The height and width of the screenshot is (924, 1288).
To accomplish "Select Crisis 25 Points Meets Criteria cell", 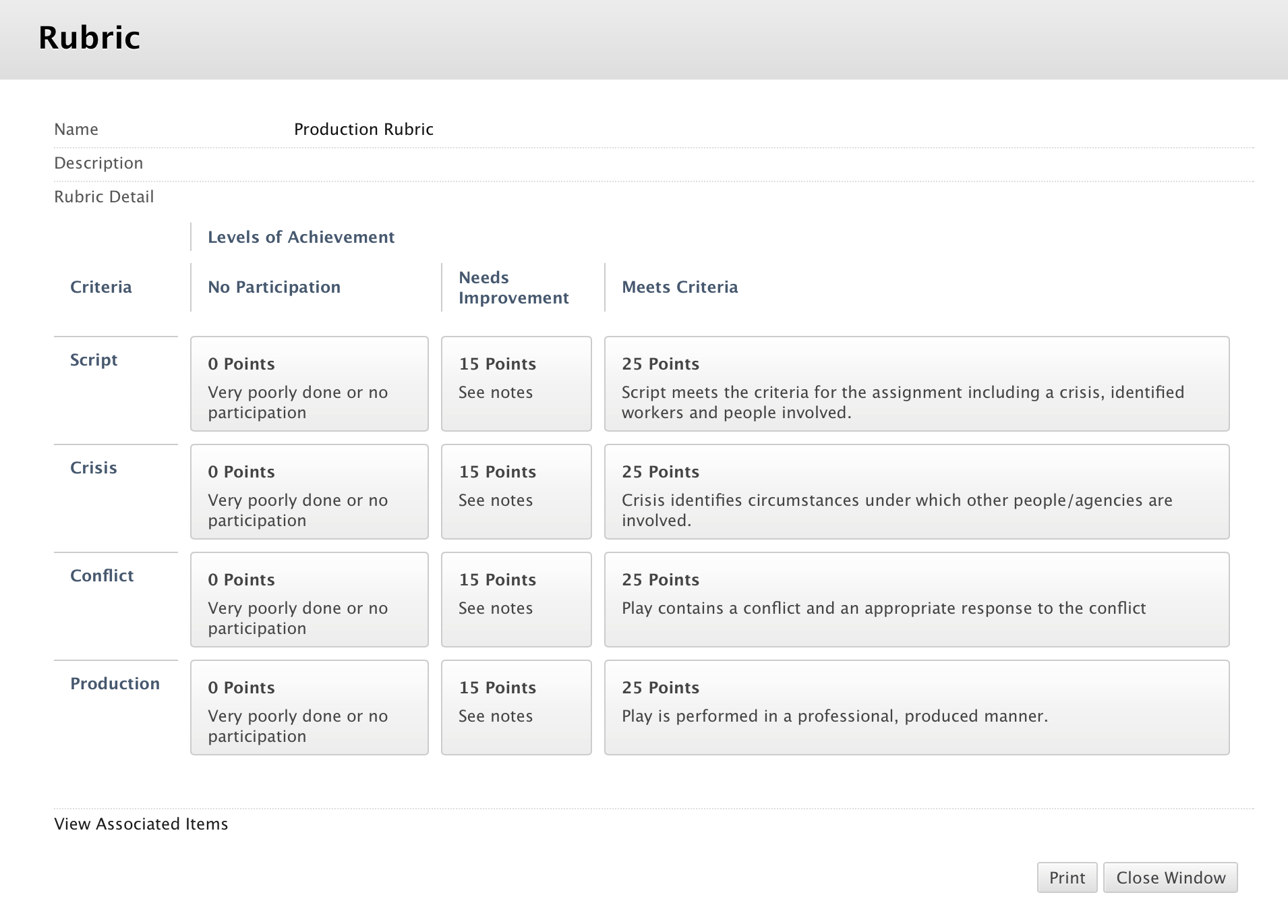I will click(916, 492).
